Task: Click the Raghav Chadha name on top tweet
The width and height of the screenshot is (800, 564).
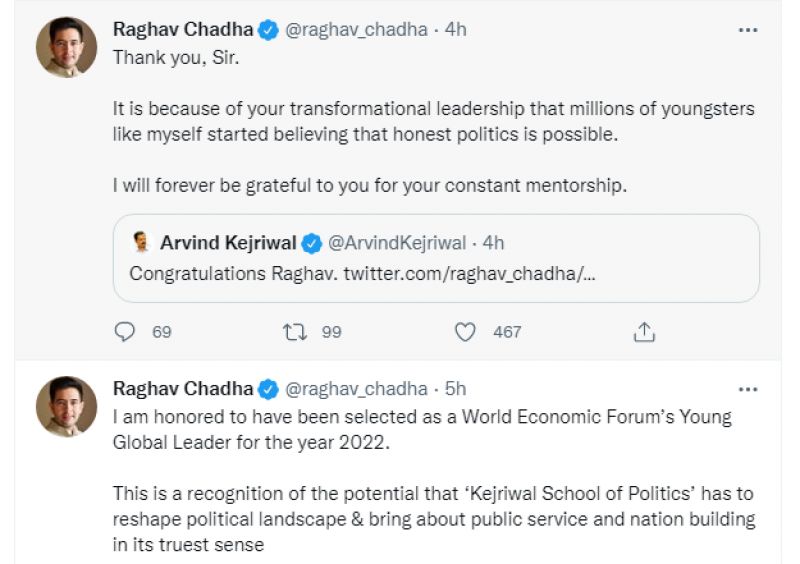Action: tap(182, 30)
